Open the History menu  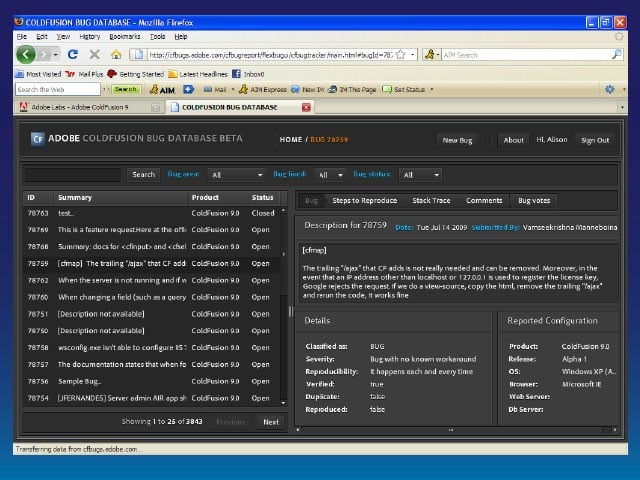point(89,37)
